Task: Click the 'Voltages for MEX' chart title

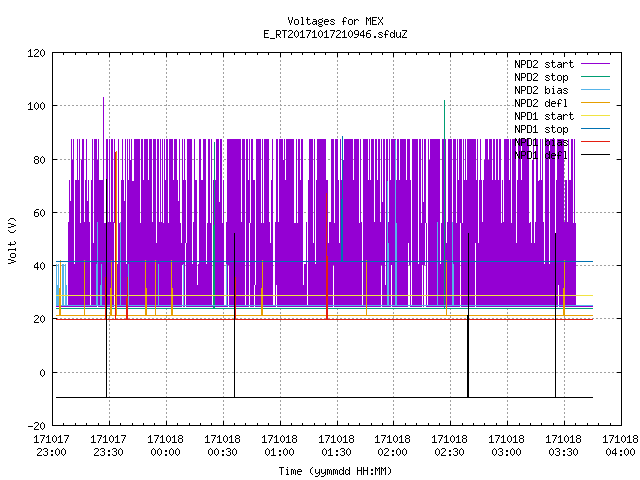Action: click(335, 21)
